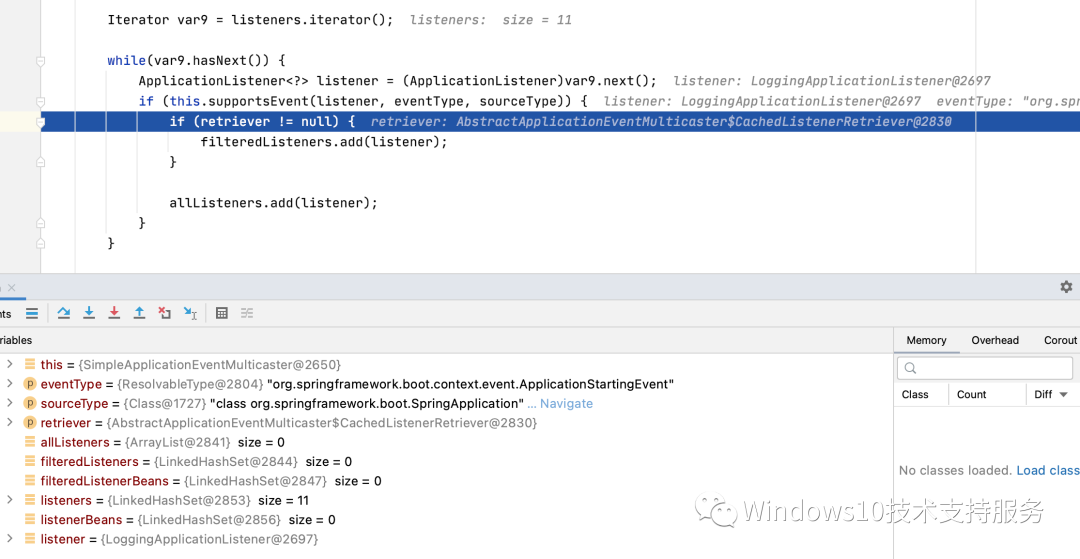Screen dimensions: 1080x559
Task: Open the Diff column dropdown arrow
Action: tap(1063, 394)
